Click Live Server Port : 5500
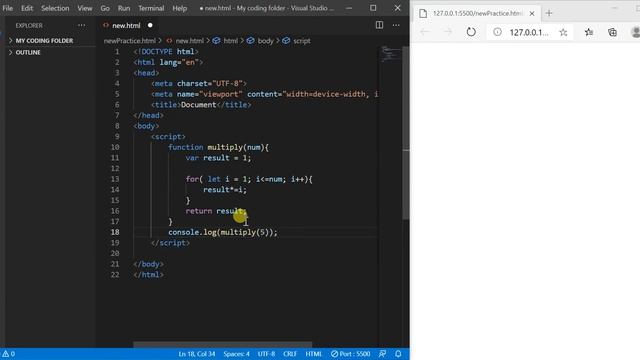This screenshot has height=360, width=640. pos(350,354)
